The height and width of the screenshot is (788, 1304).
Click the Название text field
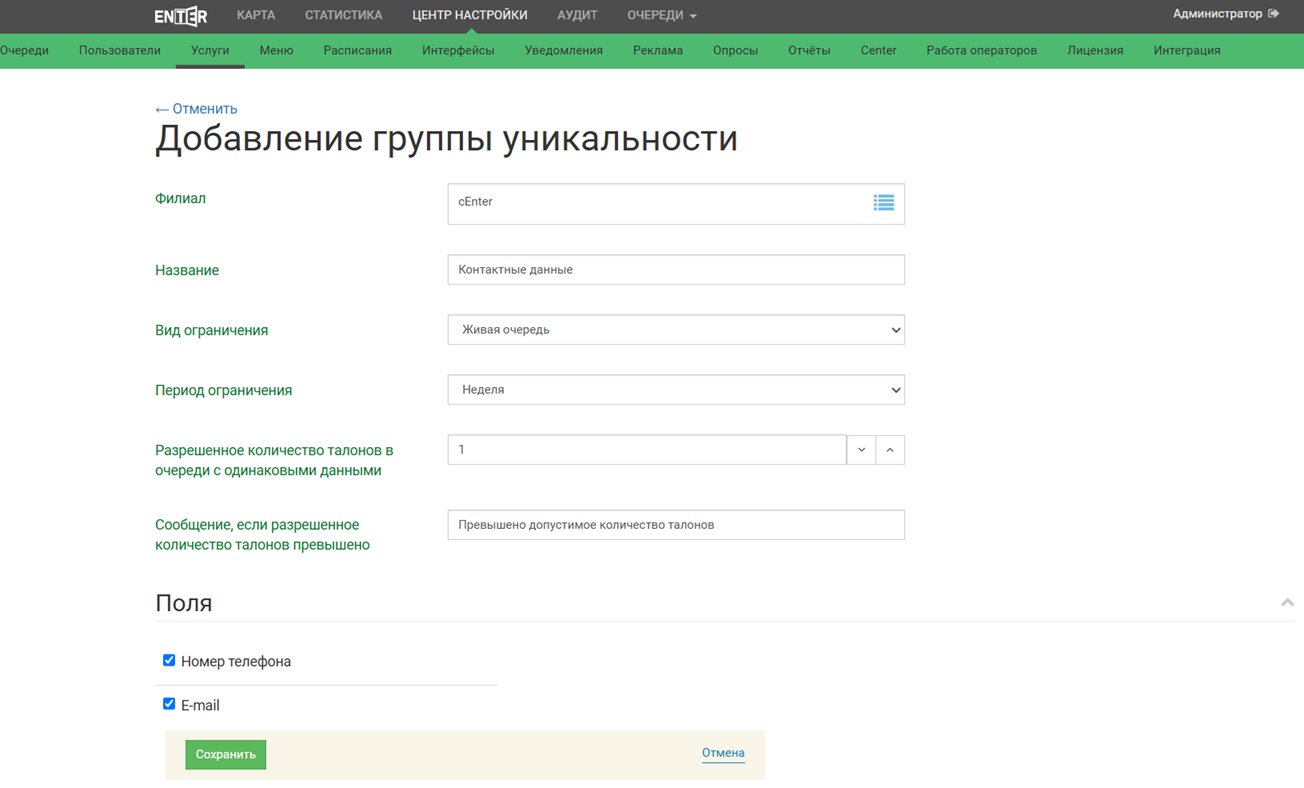click(676, 270)
